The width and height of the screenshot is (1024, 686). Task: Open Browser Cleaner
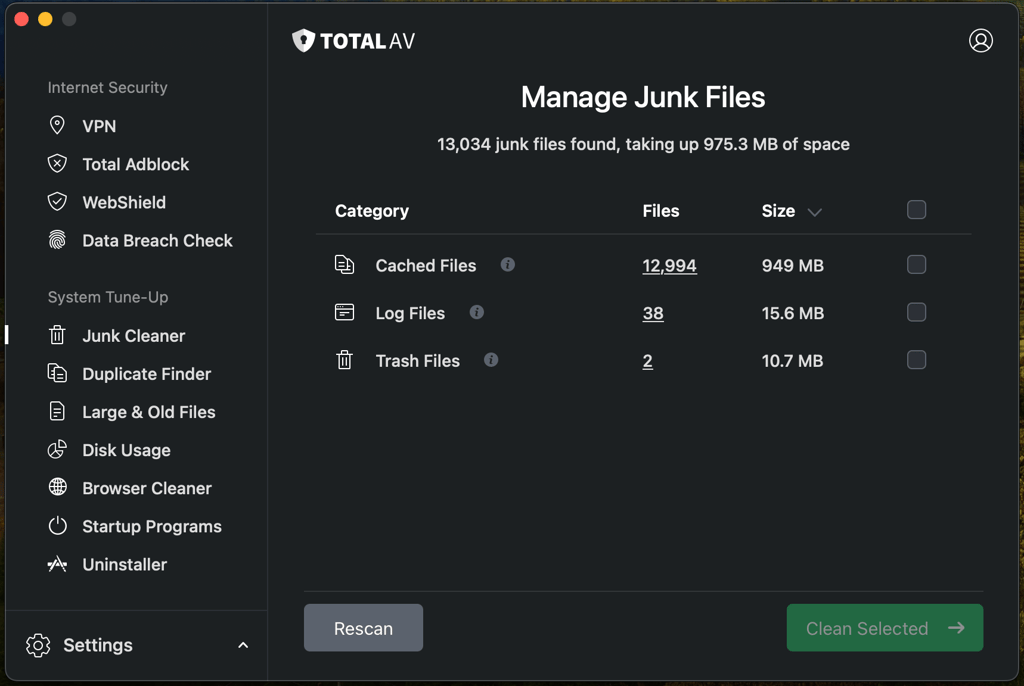point(147,488)
